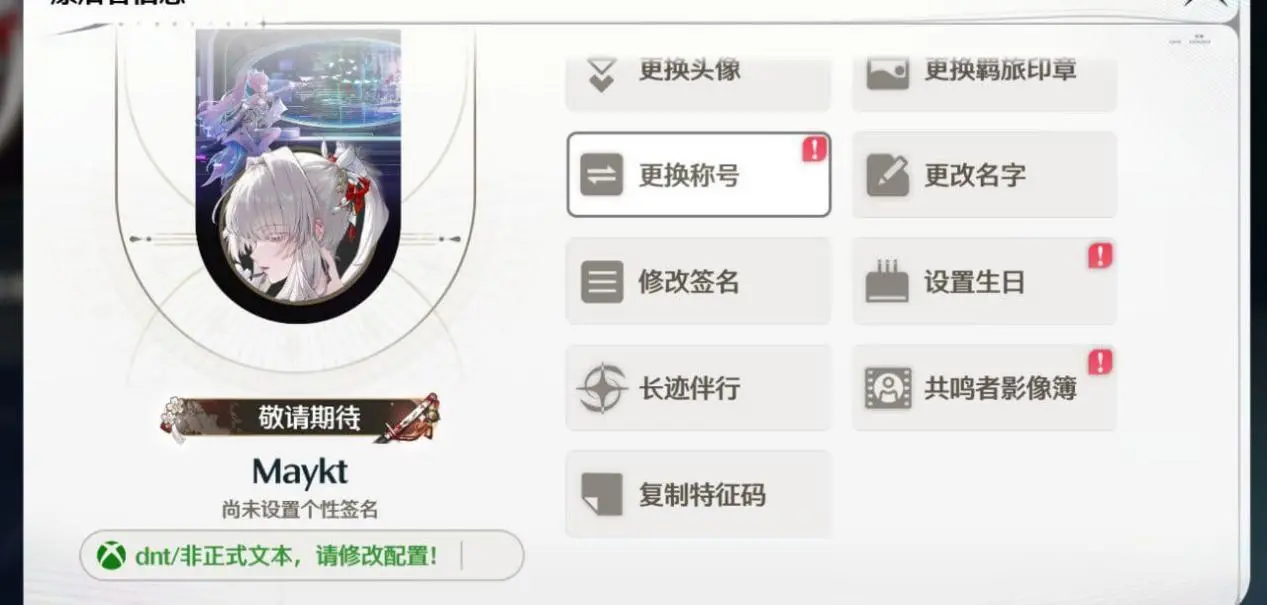Screen dimensions: 1267x605
Task: Click the compass star icon on 长迹伴行
Action: click(x=602, y=387)
